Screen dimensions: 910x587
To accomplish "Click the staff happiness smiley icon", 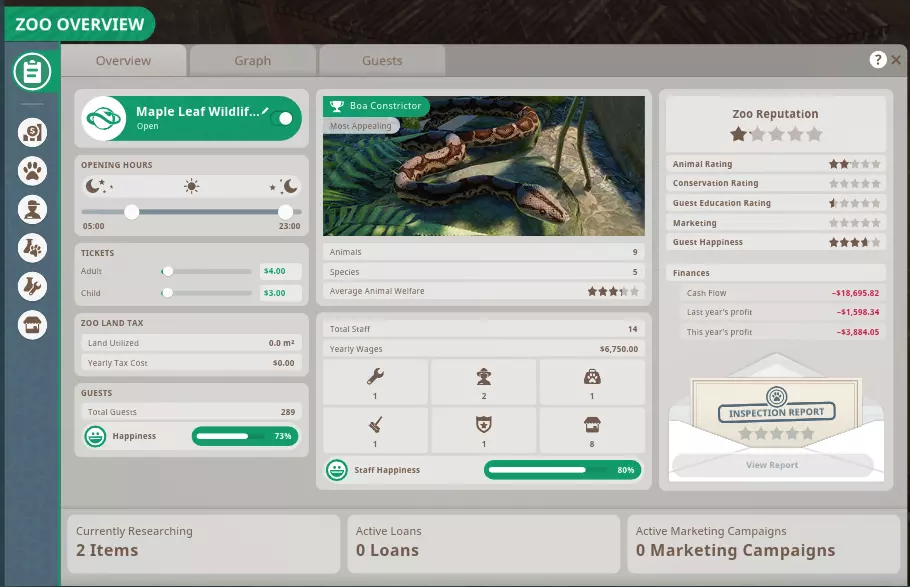I will coord(337,470).
